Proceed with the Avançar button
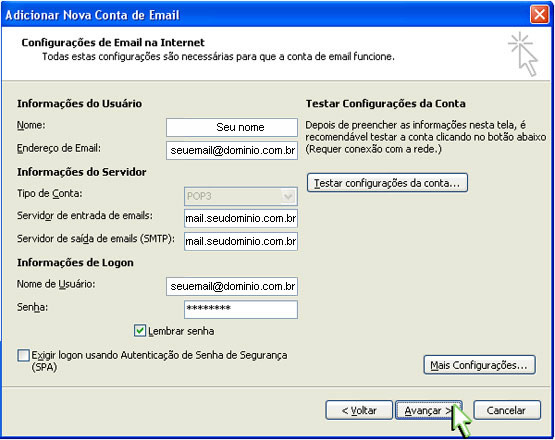This screenshot has width=555, height=440. [428, 410]
